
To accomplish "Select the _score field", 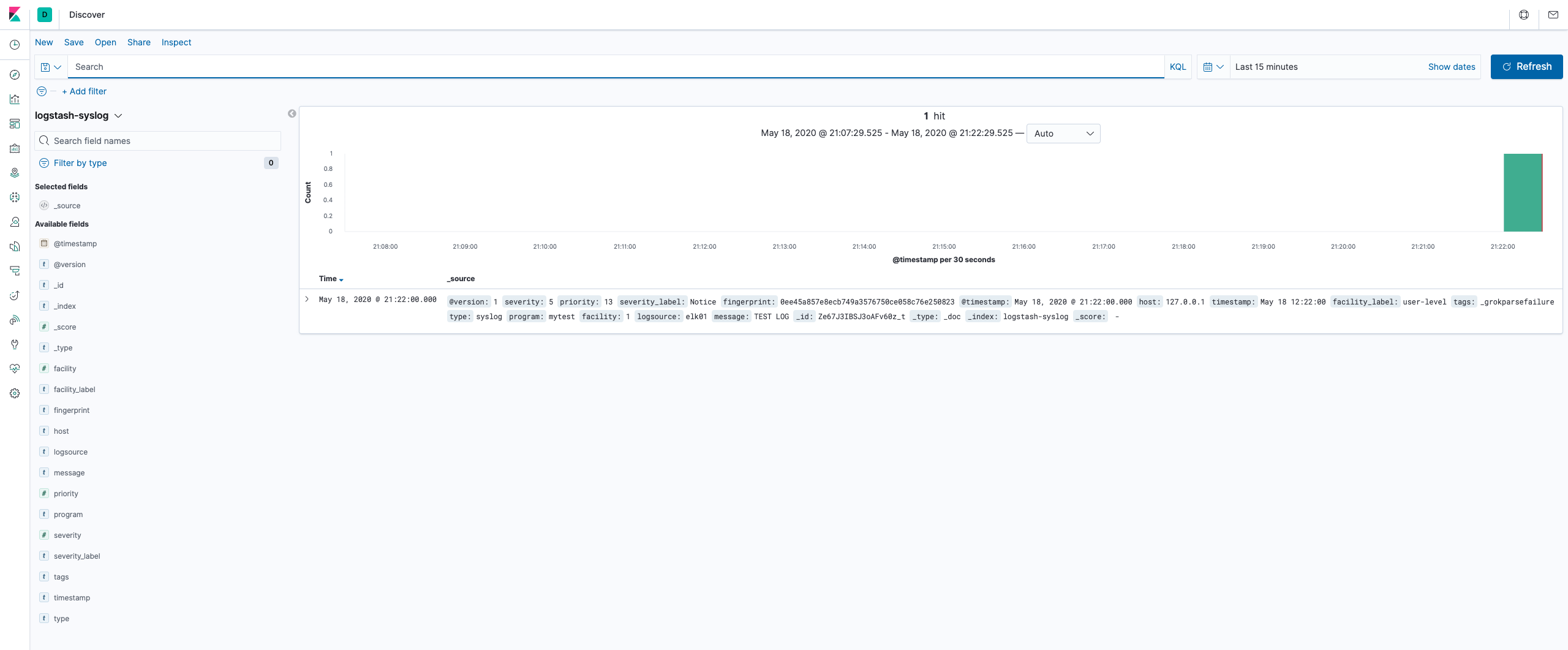I will click(65, 327).
